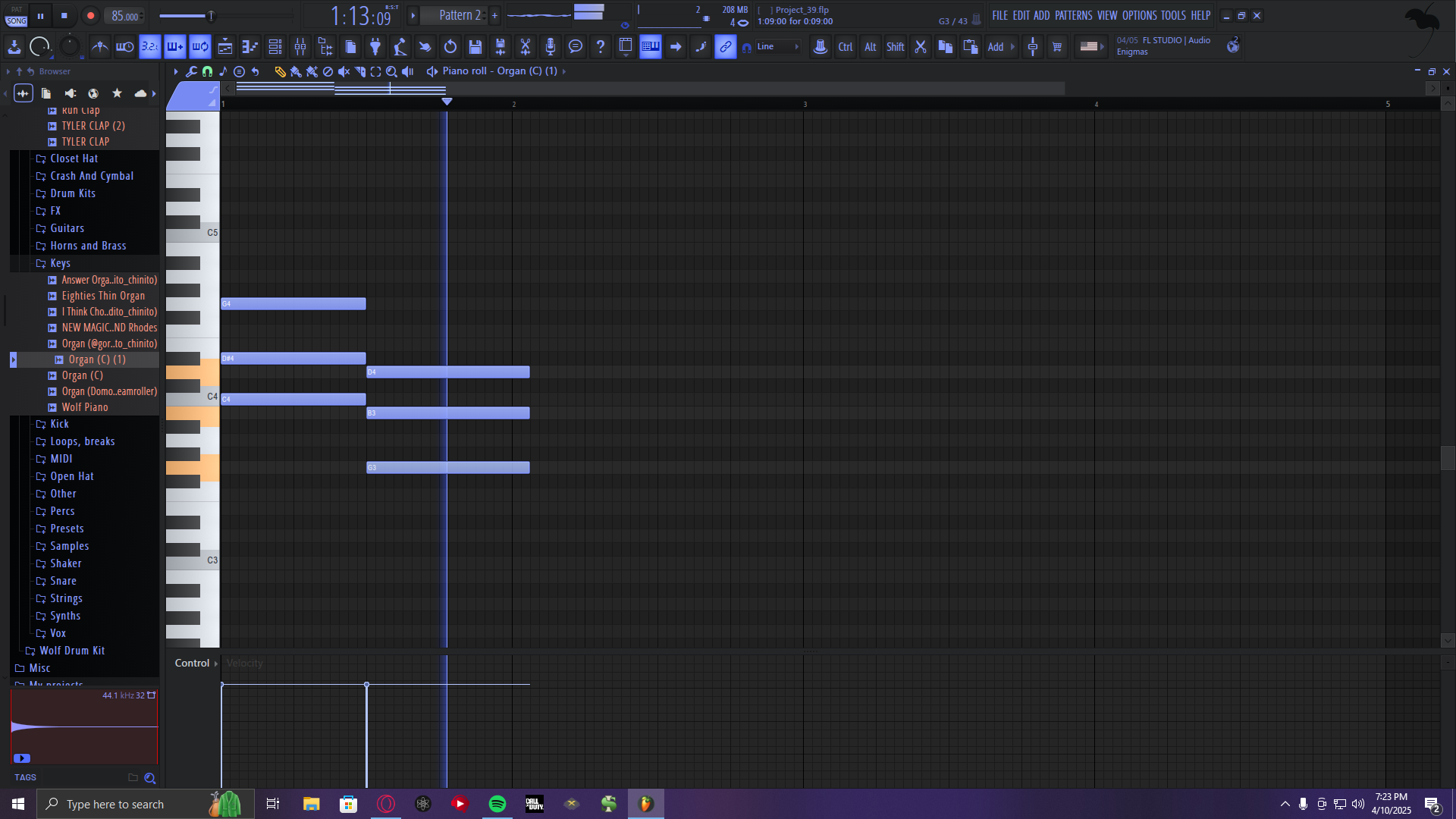
Task: Click the piano roll wrench tools icon
Action: [x=191, y=71]
